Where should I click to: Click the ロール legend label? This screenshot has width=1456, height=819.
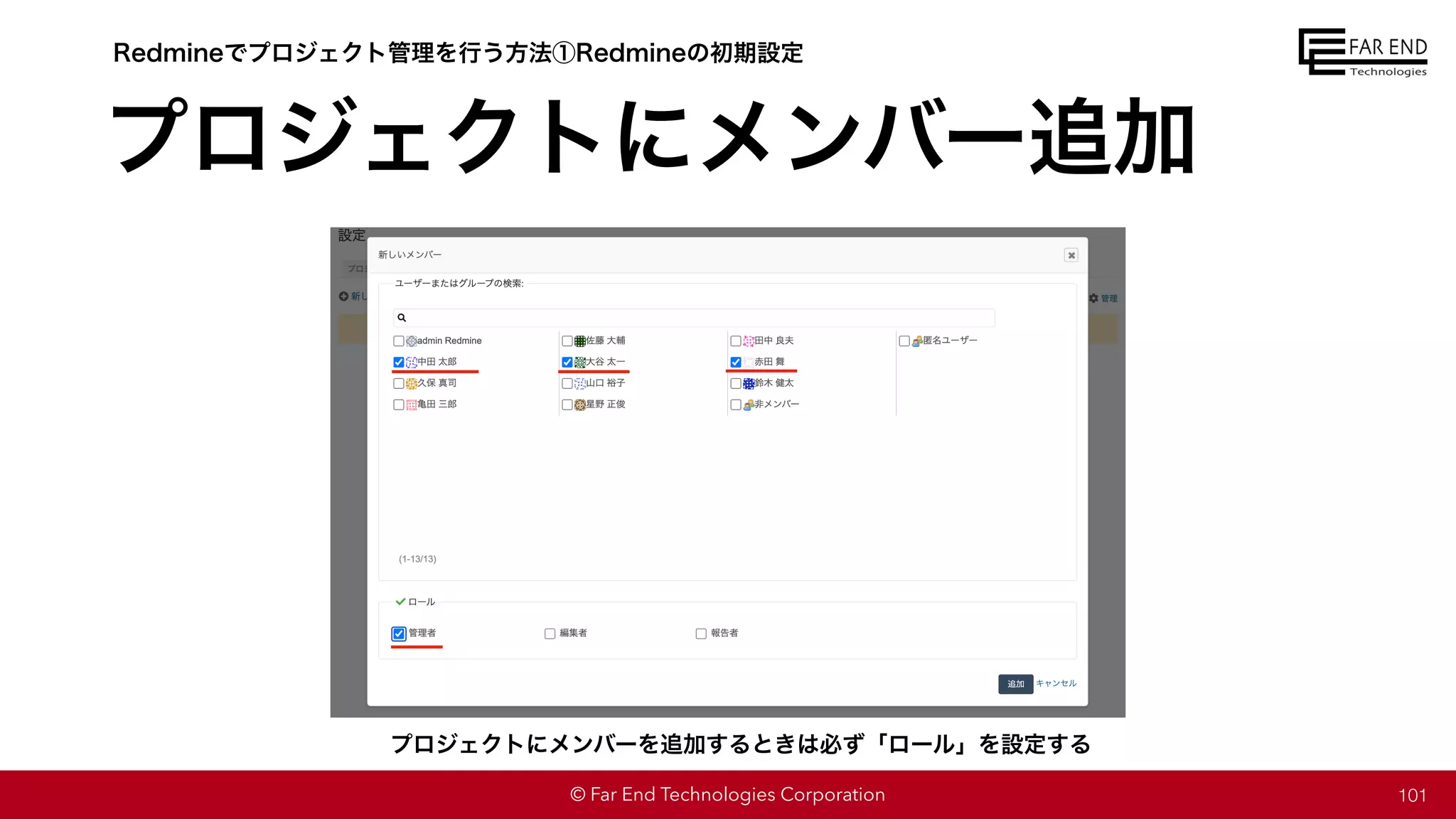422,602
